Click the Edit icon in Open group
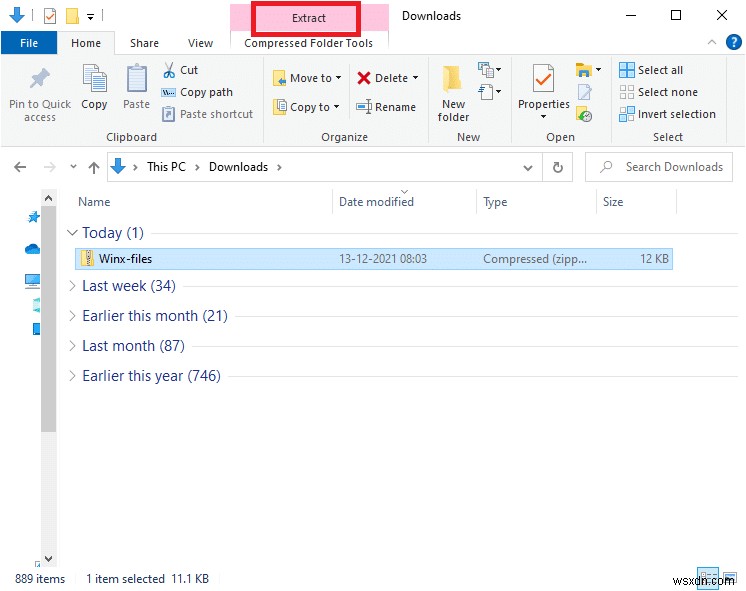 click(584, 92)
